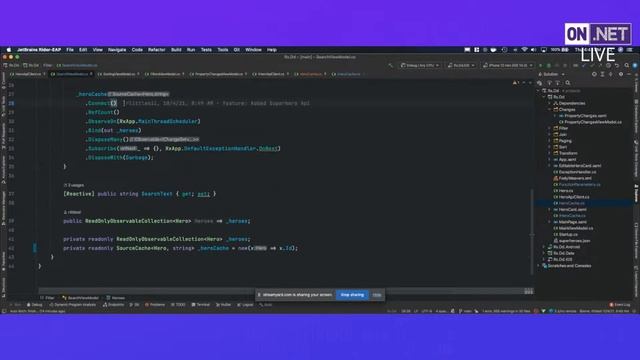Select PropertyChanges.xaml in the Solution tree
The height and width of the screenshot is (360, 640).
click(x=585, y=116)
